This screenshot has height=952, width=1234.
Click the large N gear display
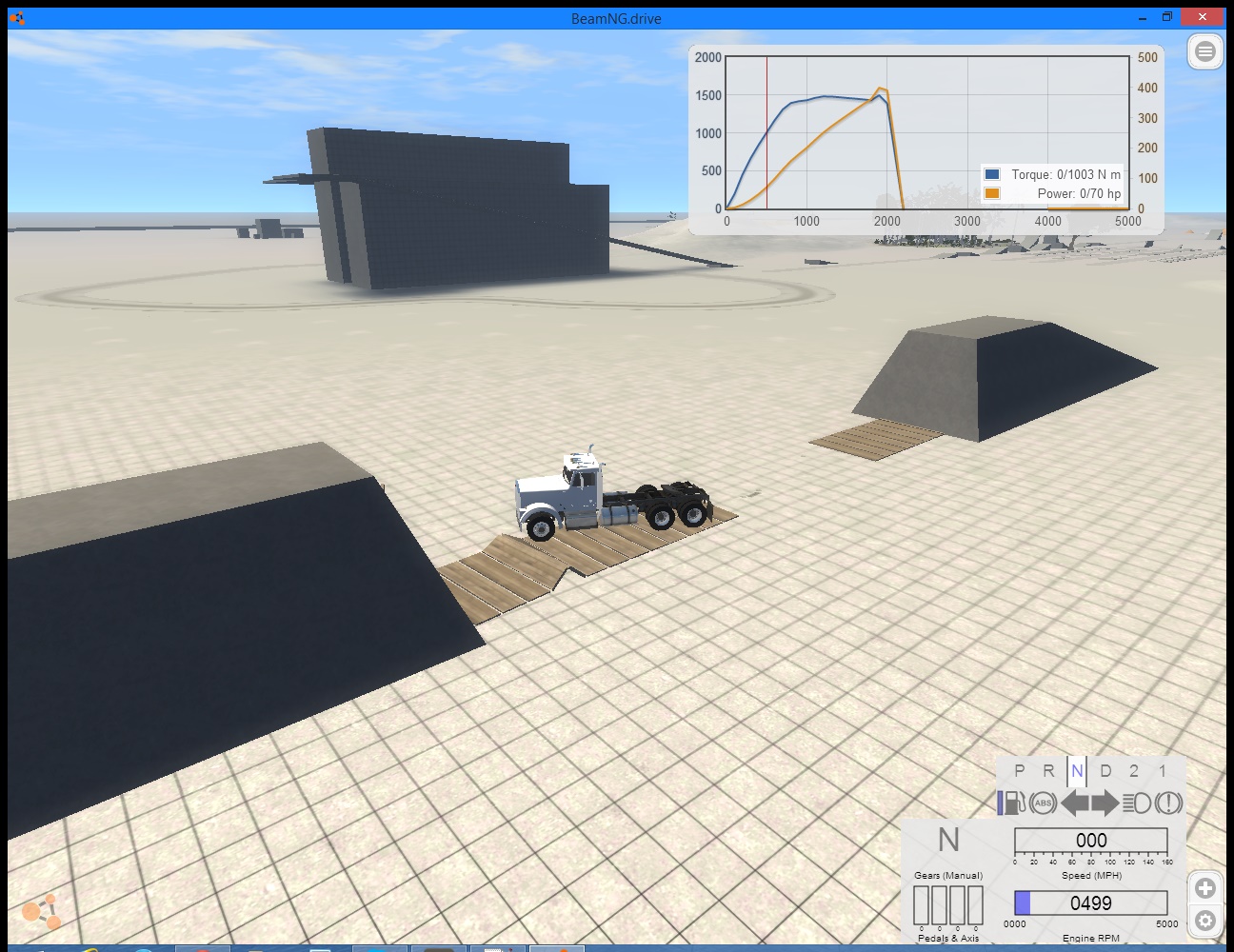click(x=948, y=840)
